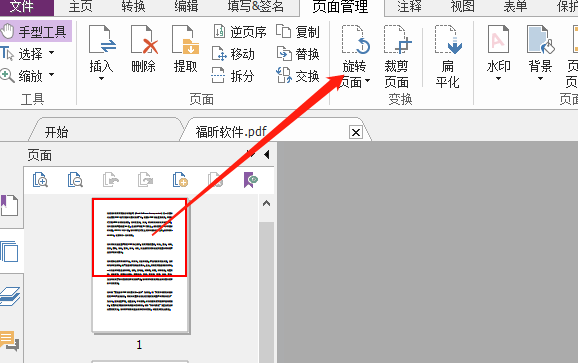Click the purple bookmark view icon in thumbnail toolbar

click(x=251, y=180)
